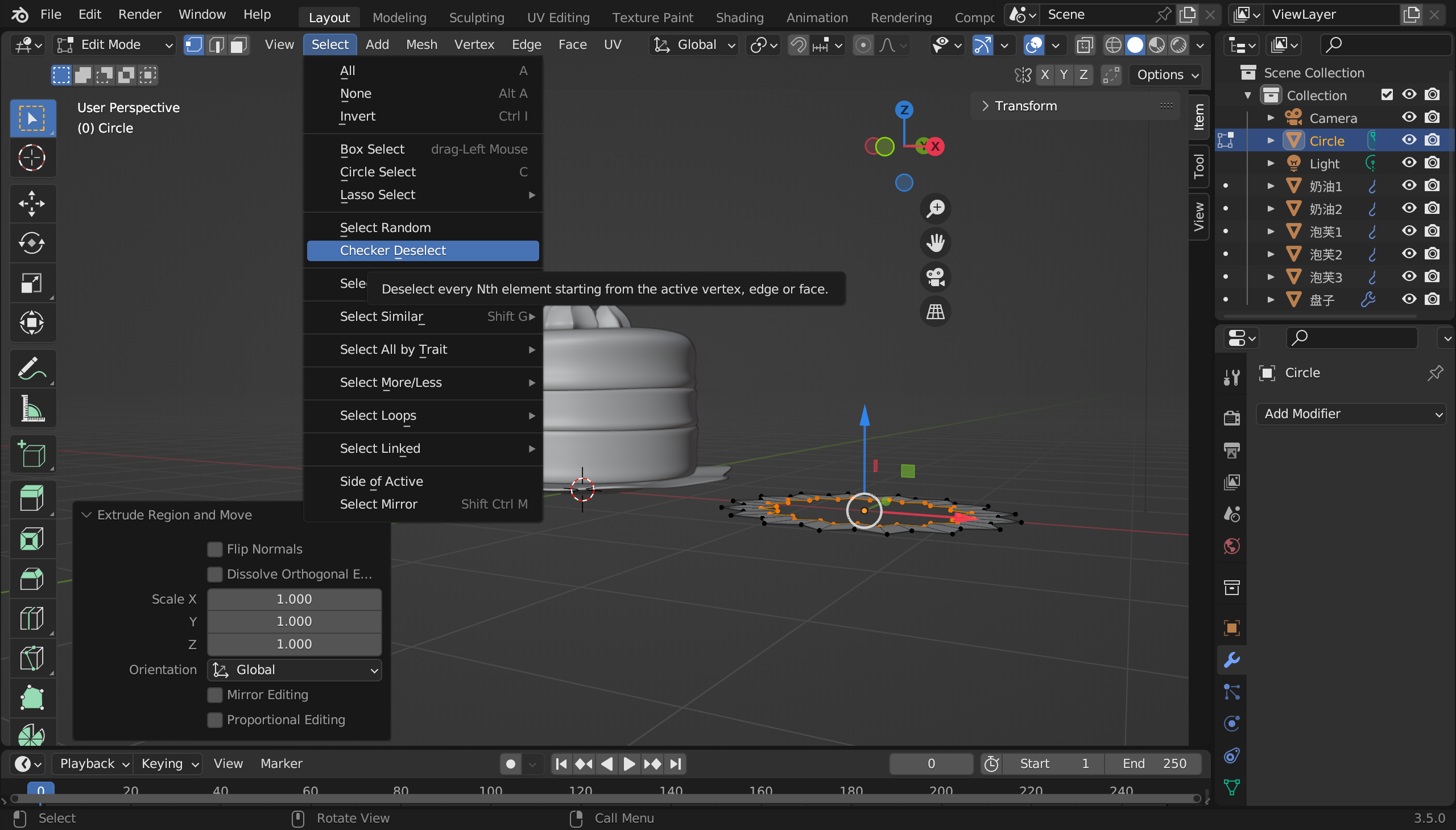Select the Select Box tool
This screenshot has height=830, width=1456.
32,118
